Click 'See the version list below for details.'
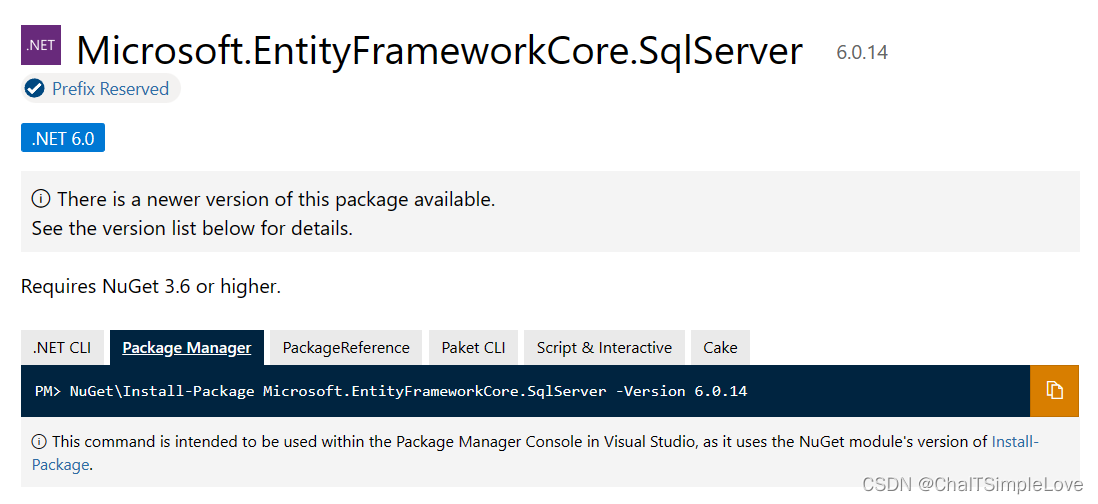 click(192, 228)
